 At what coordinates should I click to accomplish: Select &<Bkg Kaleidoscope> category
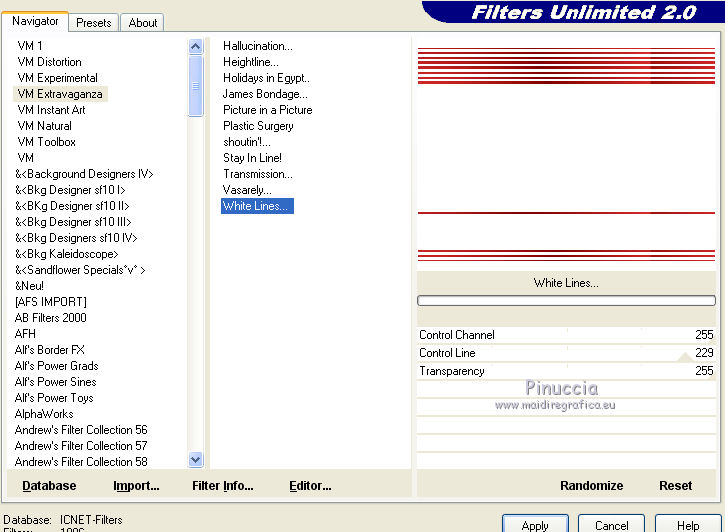pos(67,254)
